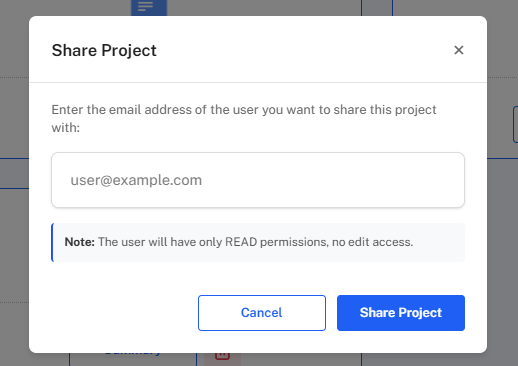Close the Share Project dialog with X
This screenshot has width=518, height=366.
(459, 50)
